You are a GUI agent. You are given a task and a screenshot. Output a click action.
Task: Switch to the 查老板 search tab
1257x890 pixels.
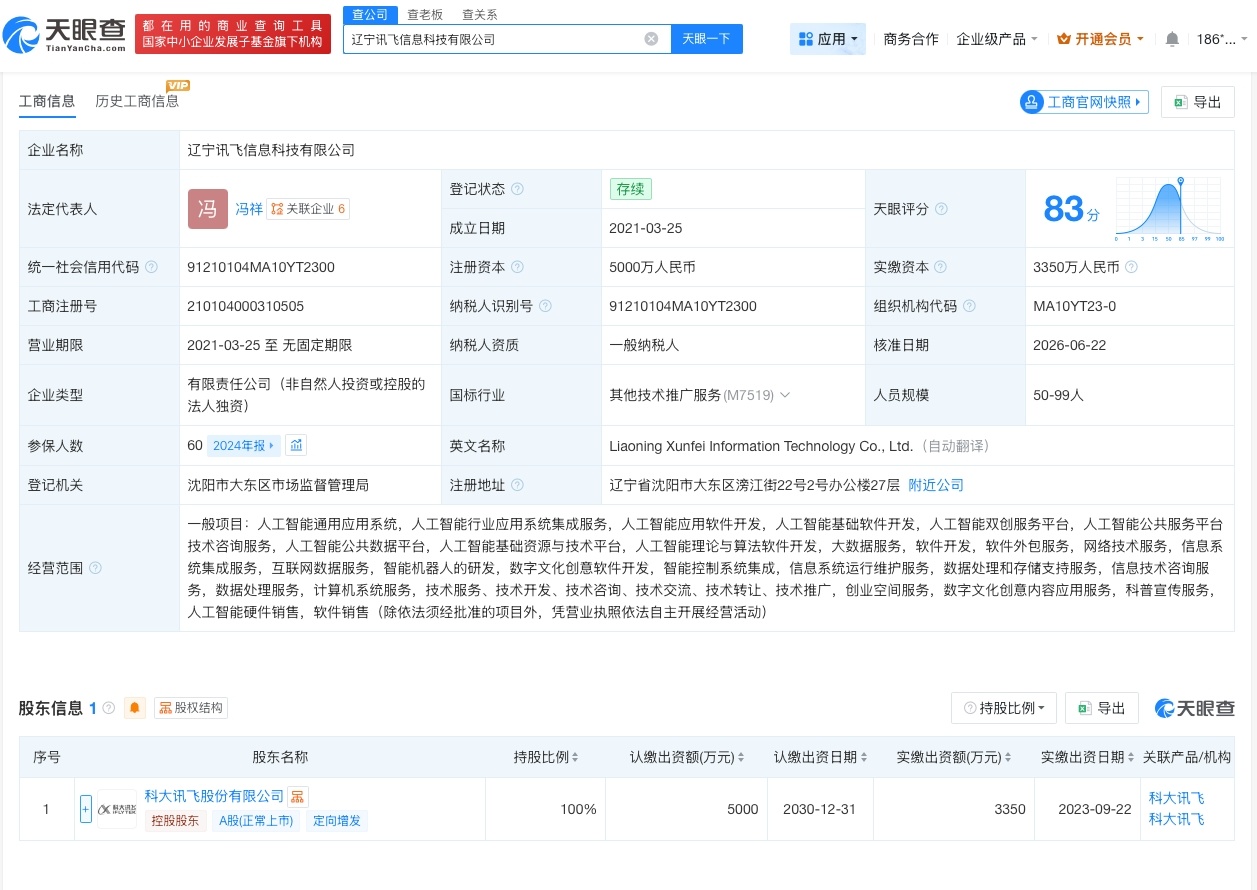click(x=425, y=14)
